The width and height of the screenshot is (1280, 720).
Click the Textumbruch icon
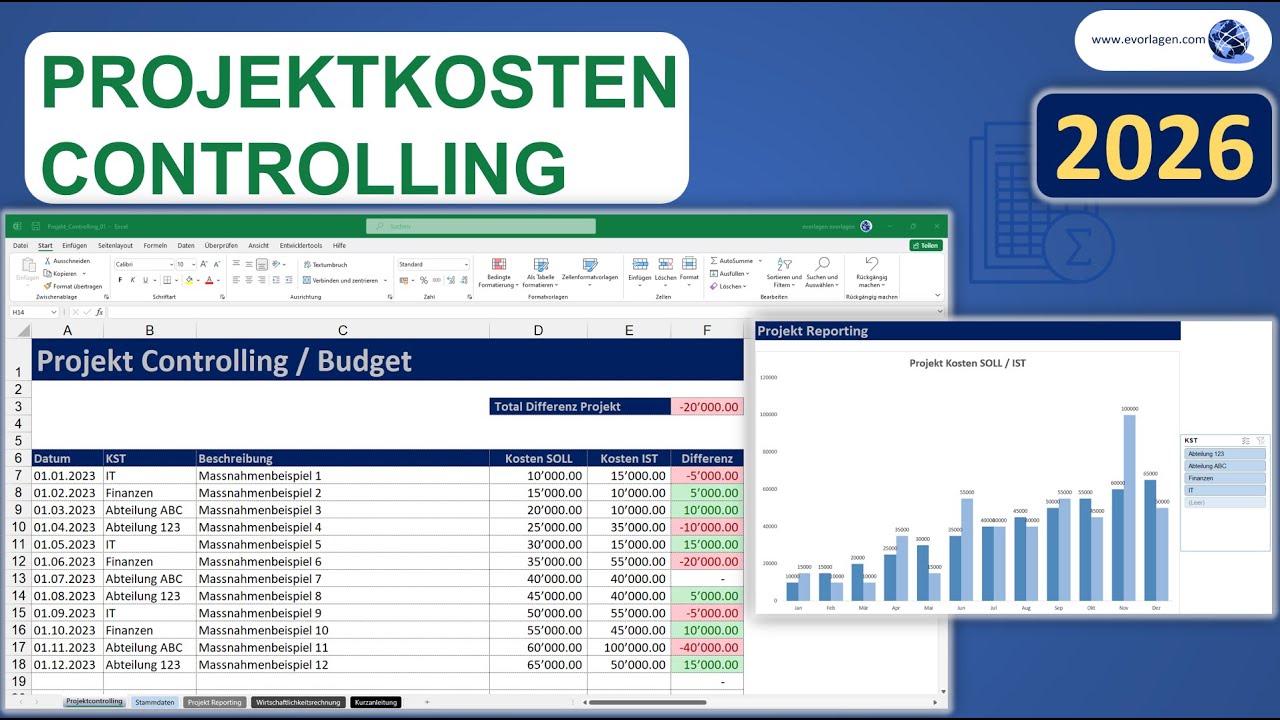pos(307,265)
